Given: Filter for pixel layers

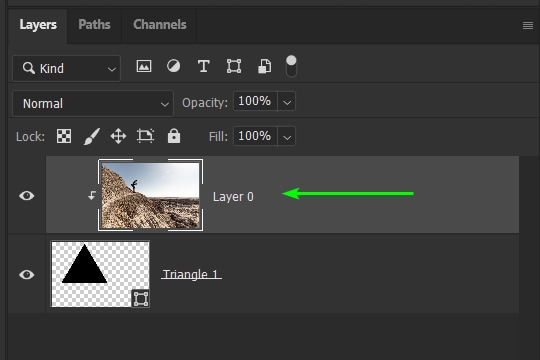Looking at the screenshot, I should 144,66.
